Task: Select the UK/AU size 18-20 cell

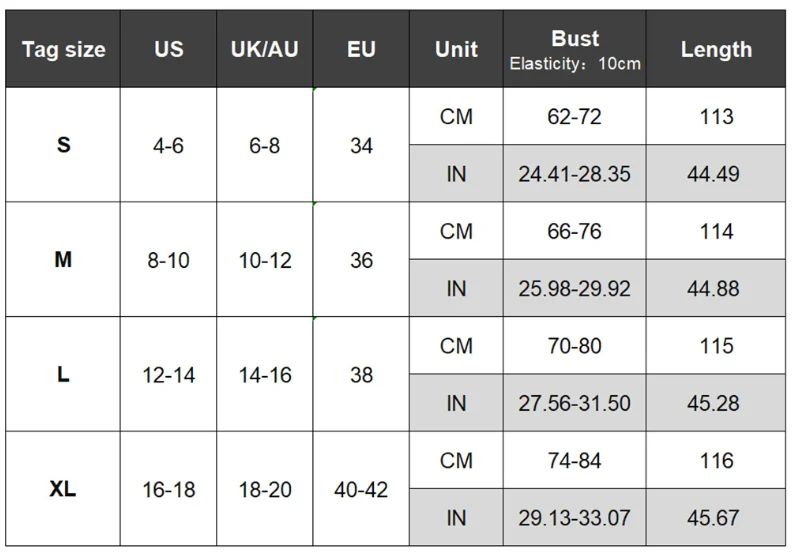Action: 264,490
